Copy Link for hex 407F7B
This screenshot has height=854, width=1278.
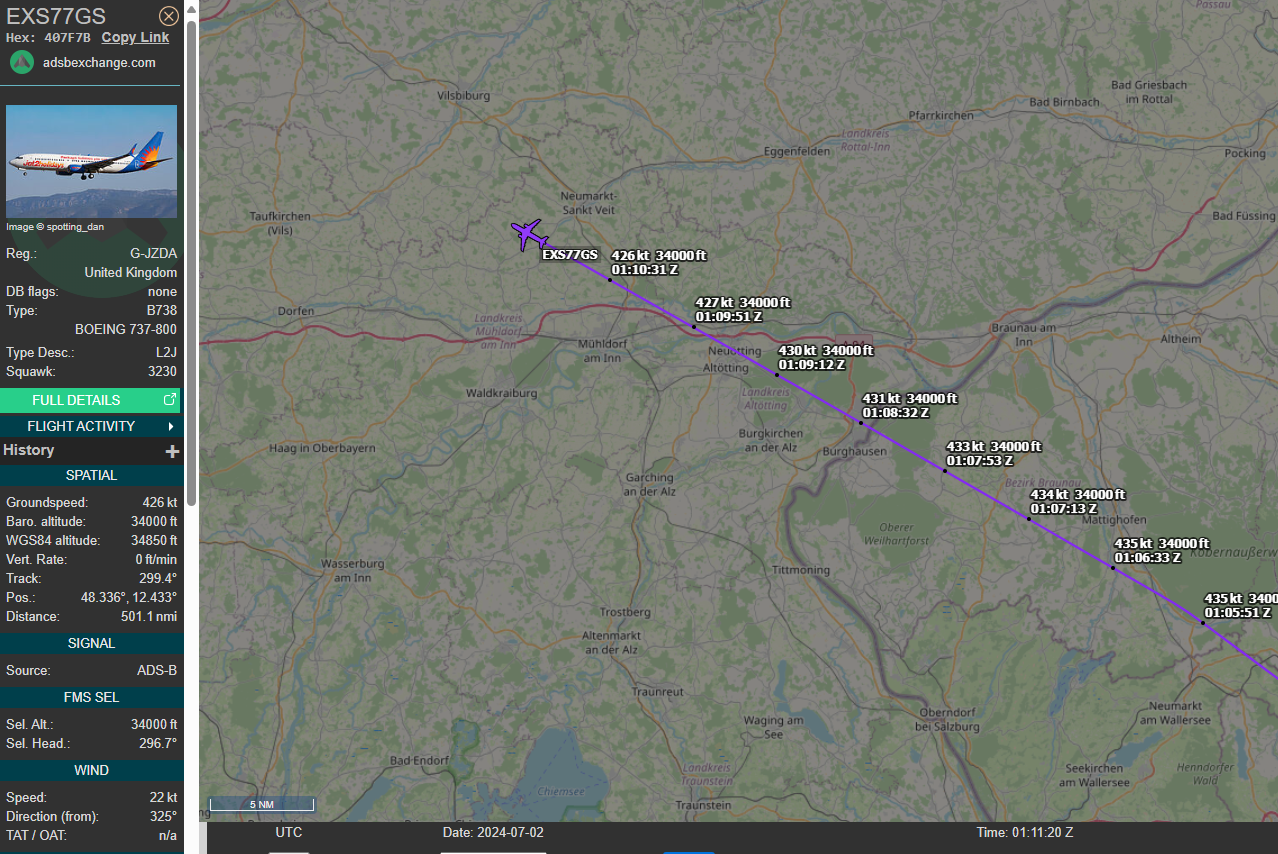135,37
